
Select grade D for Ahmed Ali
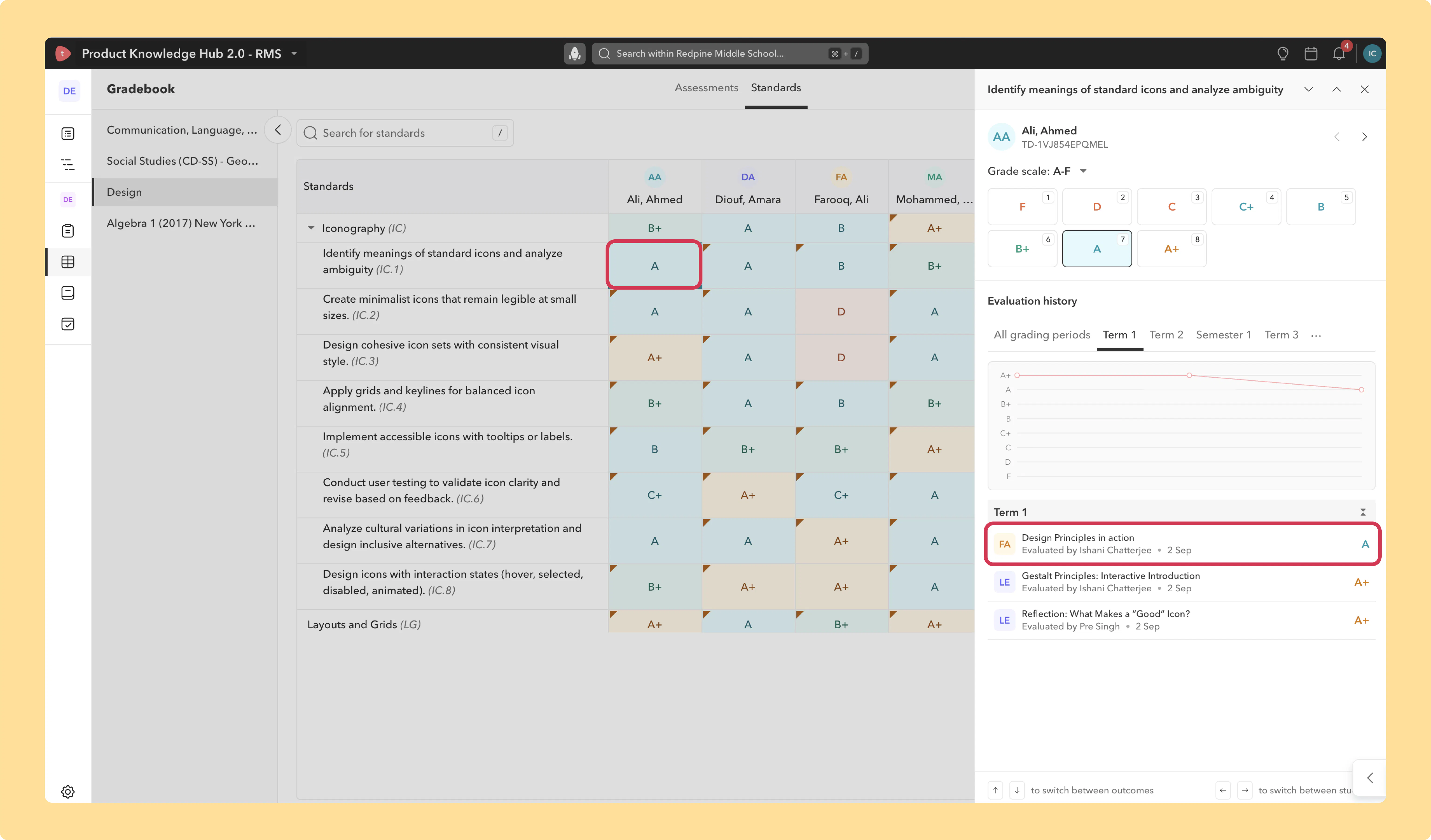coord(1097,207)
